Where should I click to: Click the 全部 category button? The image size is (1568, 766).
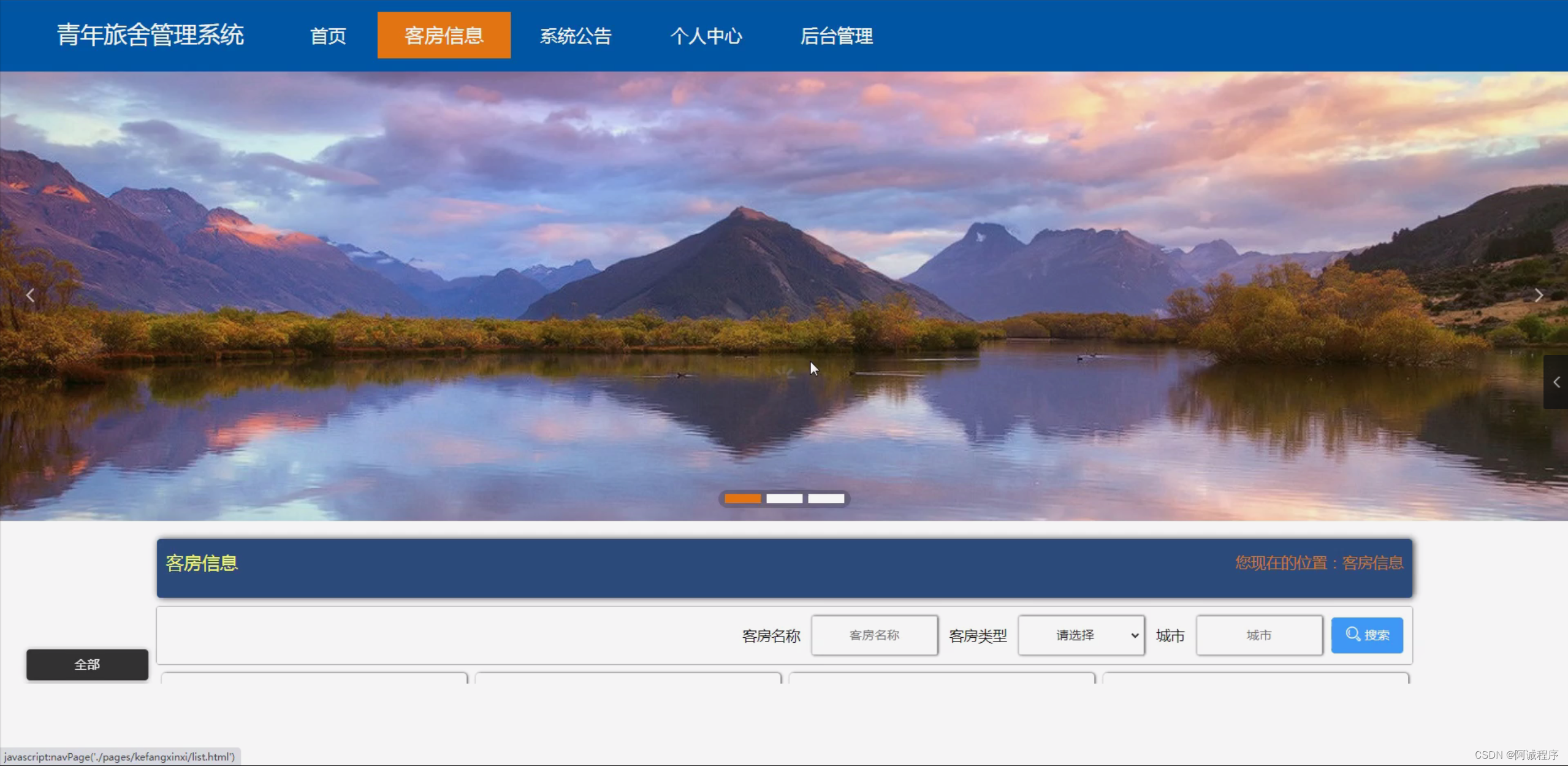coord(87,664)
